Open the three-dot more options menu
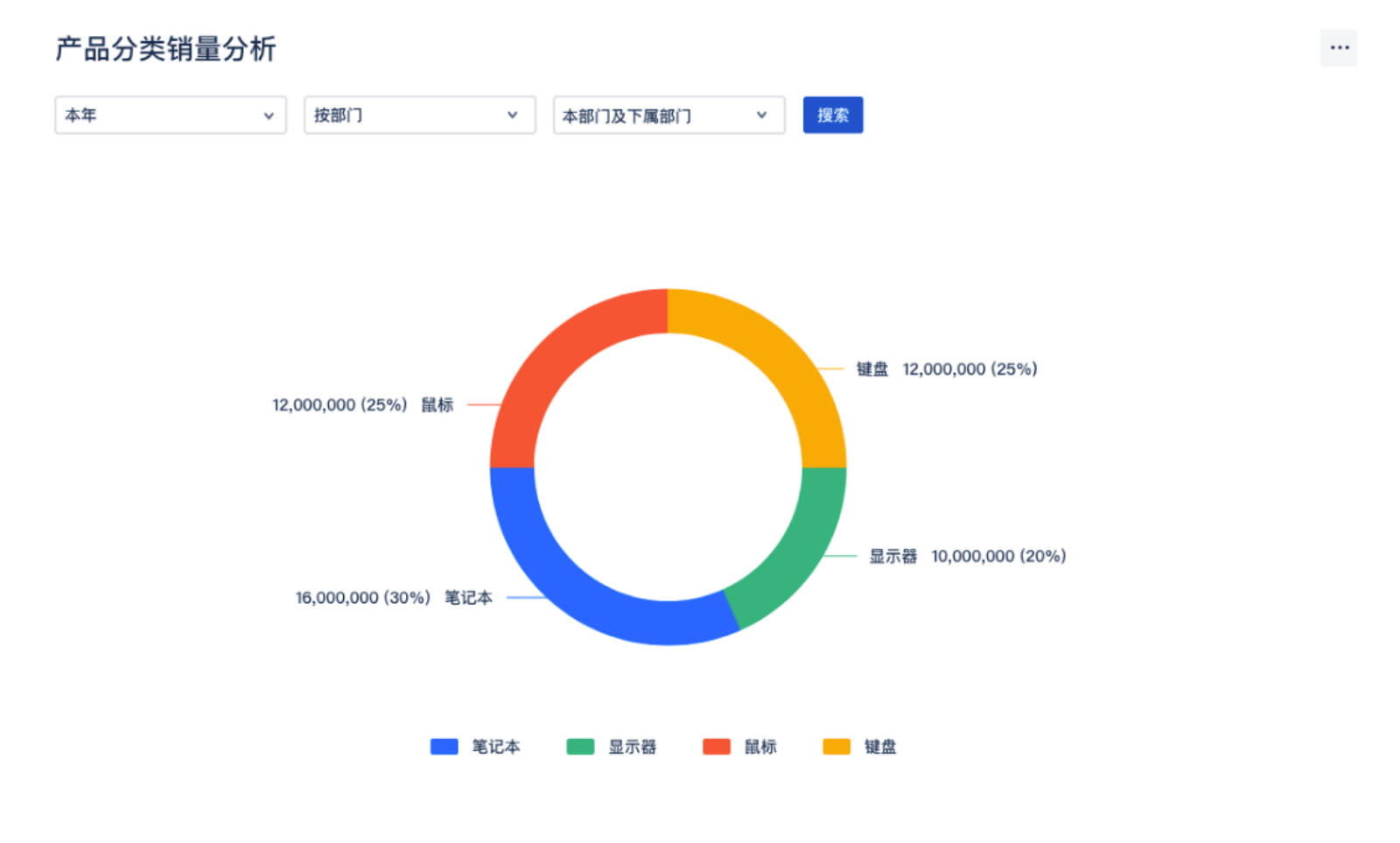The height and width of the screenshot is (843, 1400). [1339, 48]
